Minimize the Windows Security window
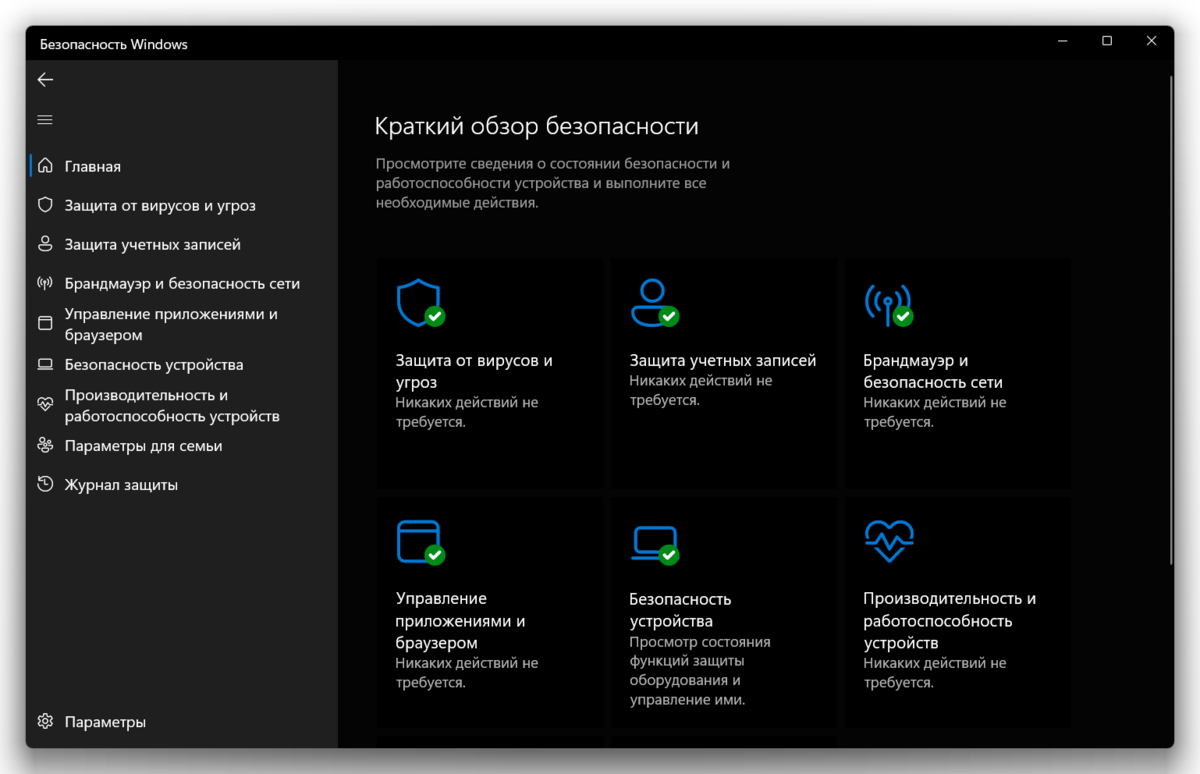Image resolution: width=1200 pixels, height=774 pixels. coord(1061,41)
